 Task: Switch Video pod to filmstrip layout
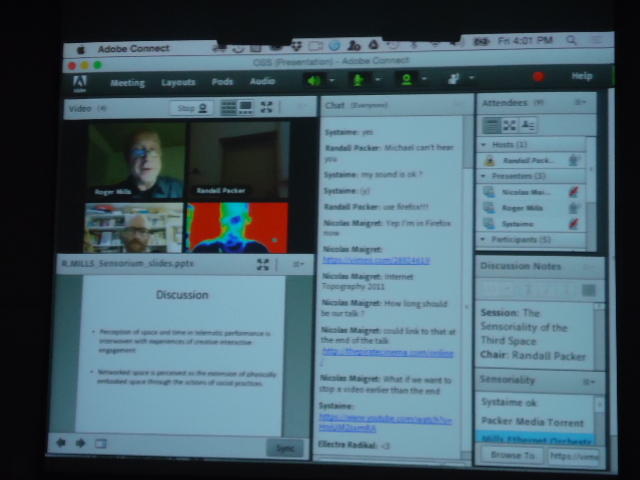click(246, 107)
